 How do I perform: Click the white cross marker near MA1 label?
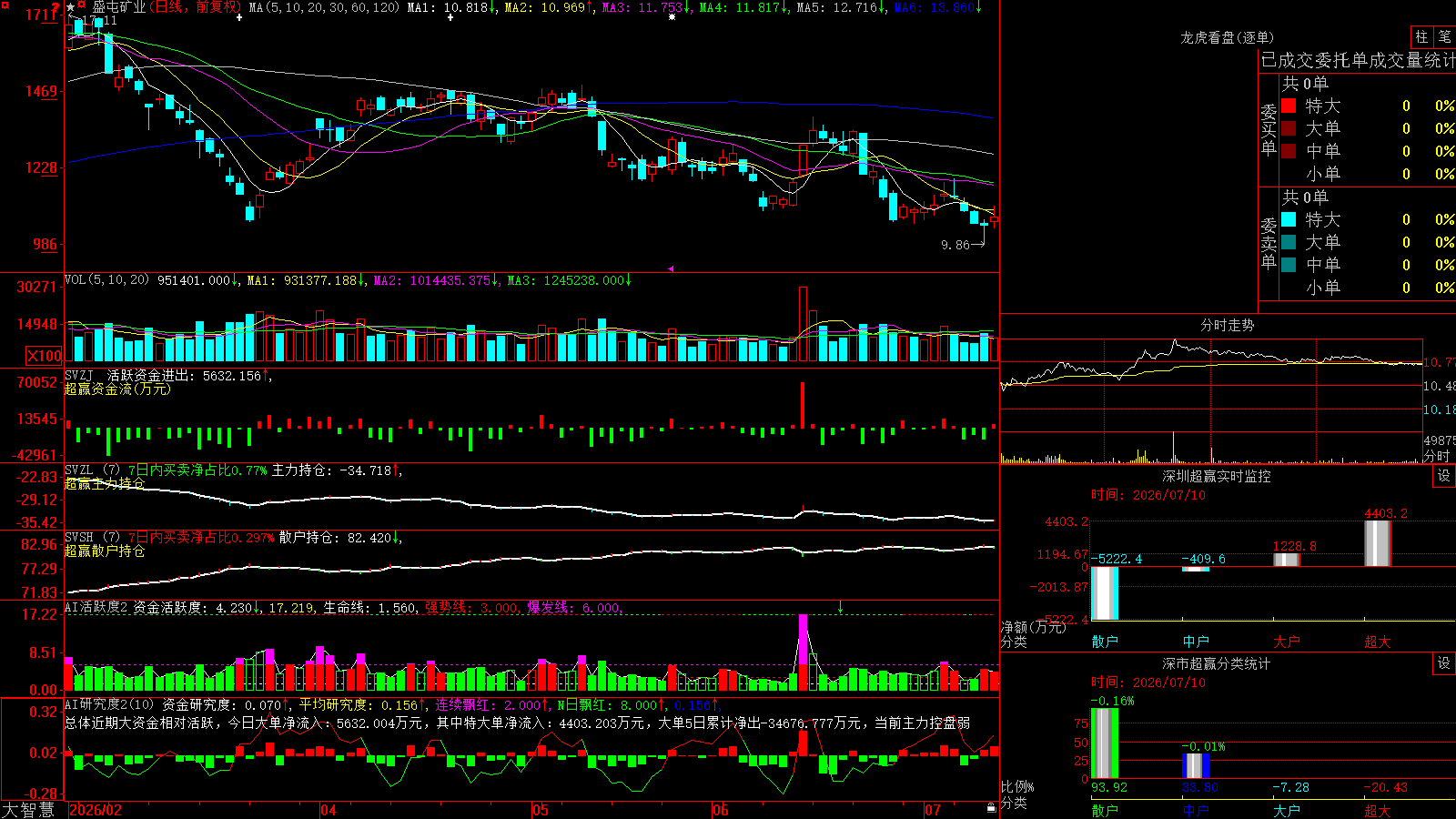pos(450,17)
